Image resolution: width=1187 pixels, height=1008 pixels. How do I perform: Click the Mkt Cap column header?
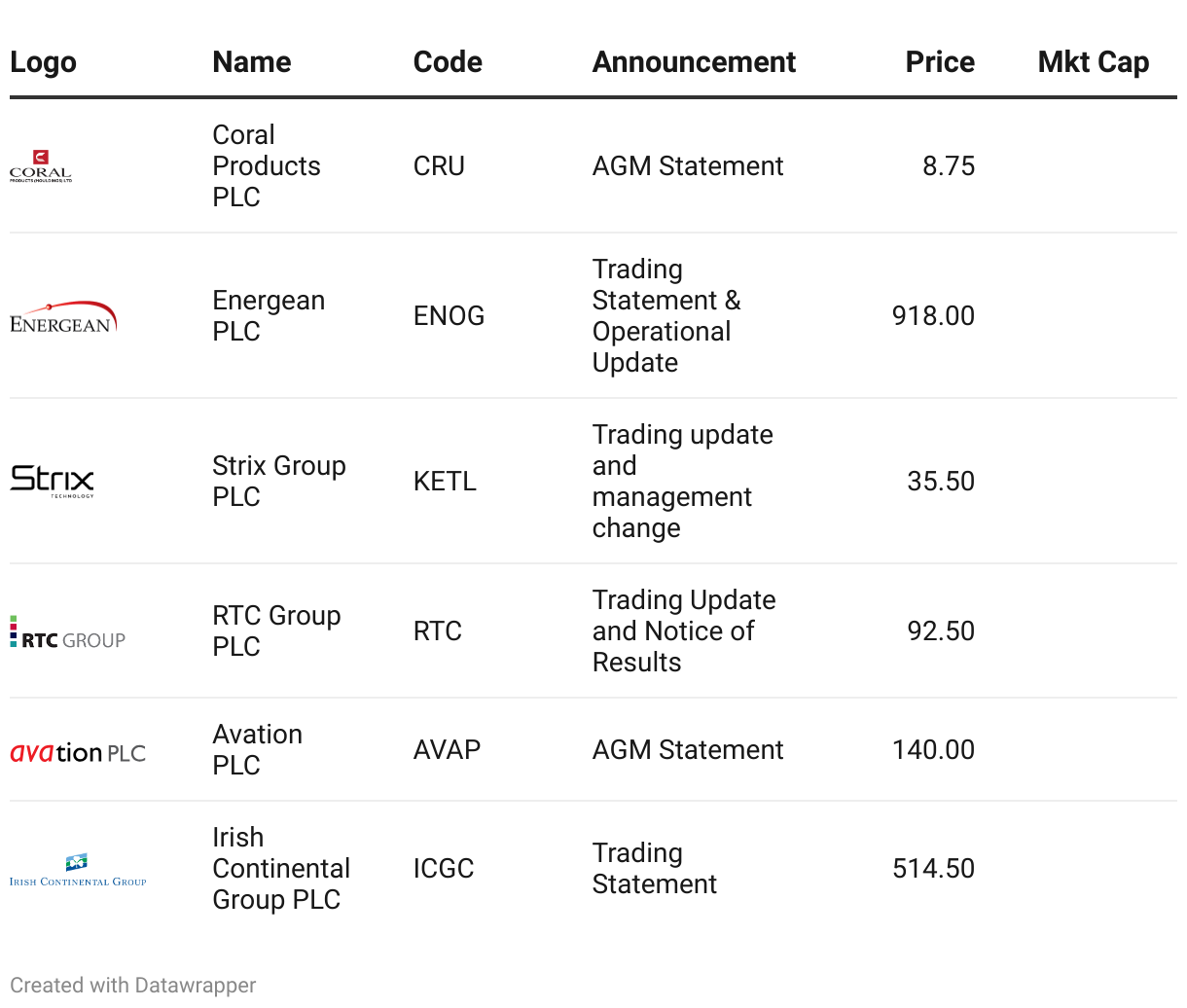point(1093,62)
